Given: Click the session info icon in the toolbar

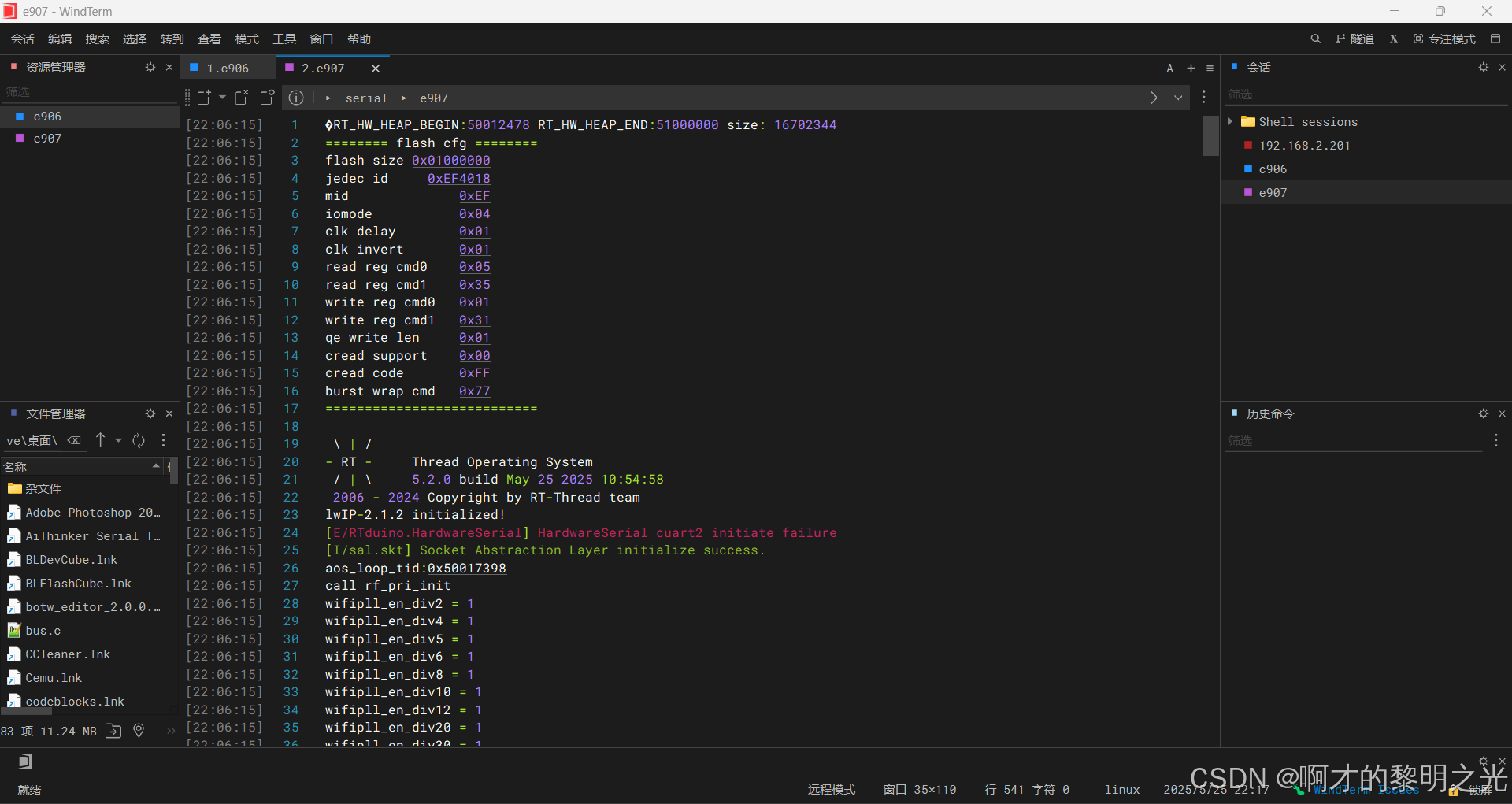Looking at the screenshot, I should click(x=297, y=98).
